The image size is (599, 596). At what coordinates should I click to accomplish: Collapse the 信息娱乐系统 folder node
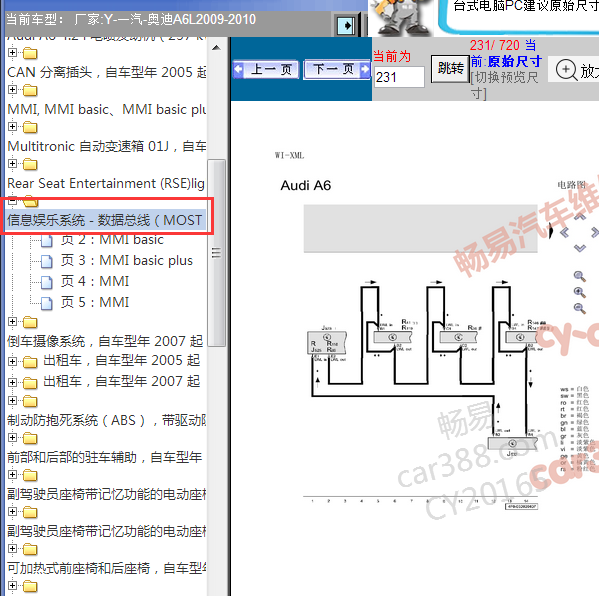[x=12, y=201]
